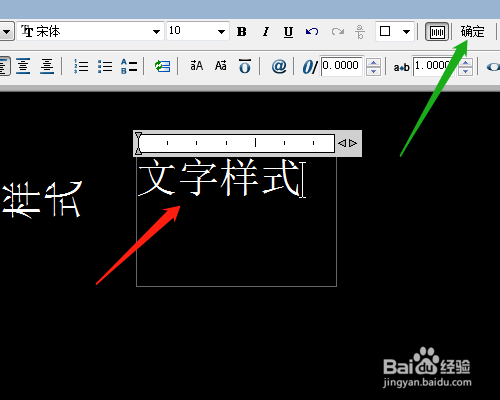The height and width of the screenshot is (400, 500).
Task: Decrease tracking with down spinner
Action: coord(465,71)
